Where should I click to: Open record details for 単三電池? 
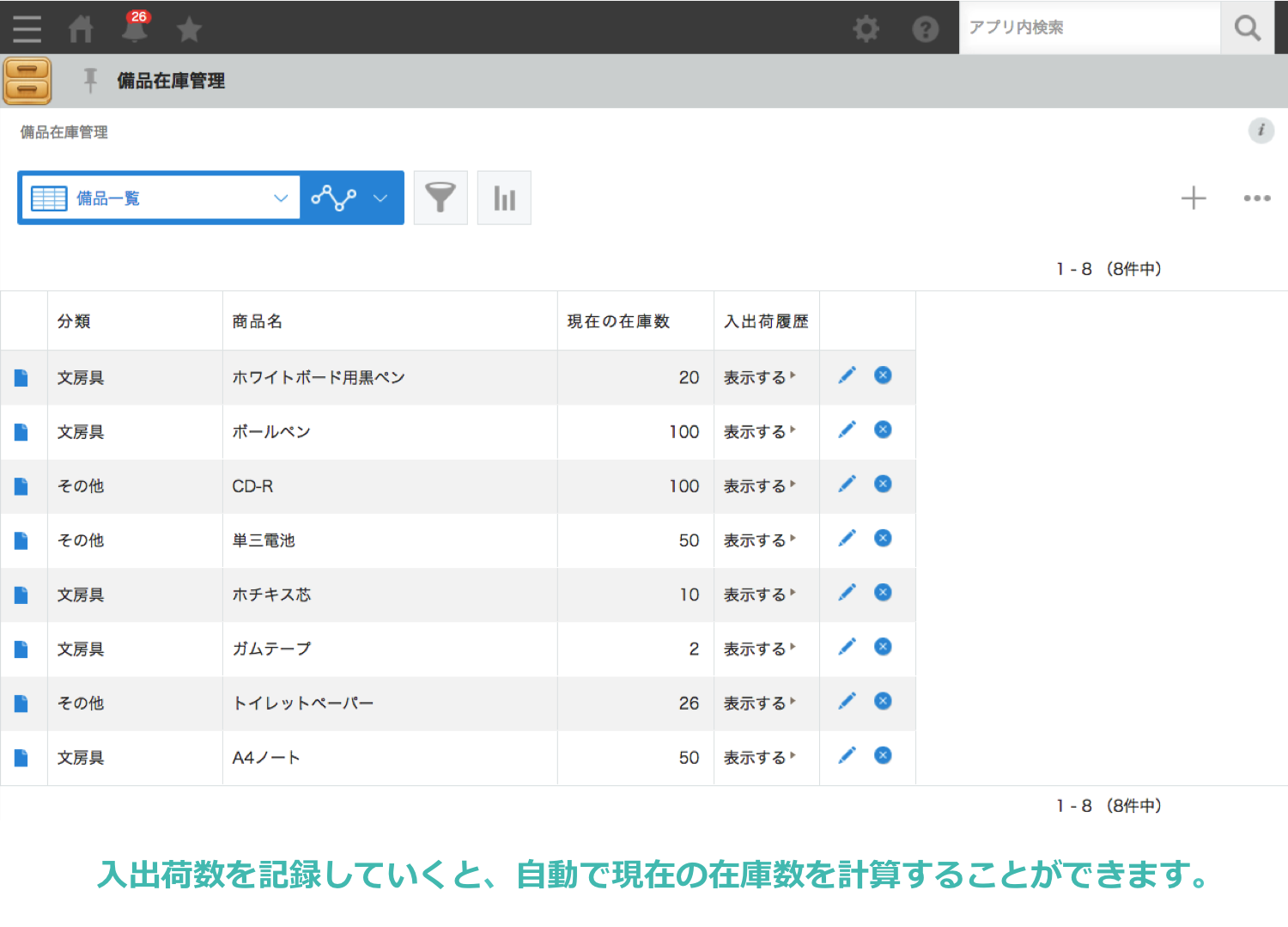pos(21,540)
